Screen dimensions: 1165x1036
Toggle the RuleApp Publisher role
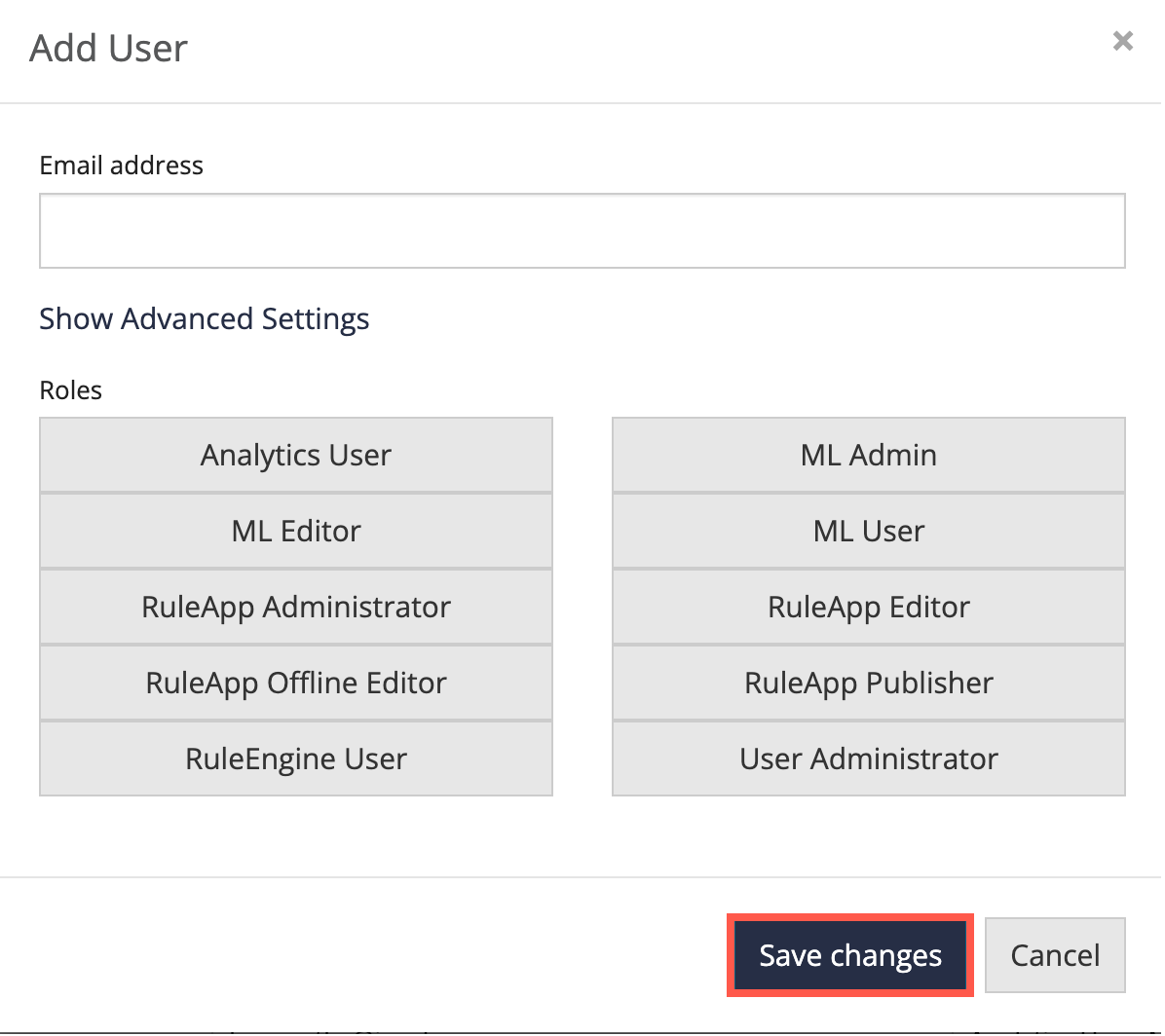(868, 683)
